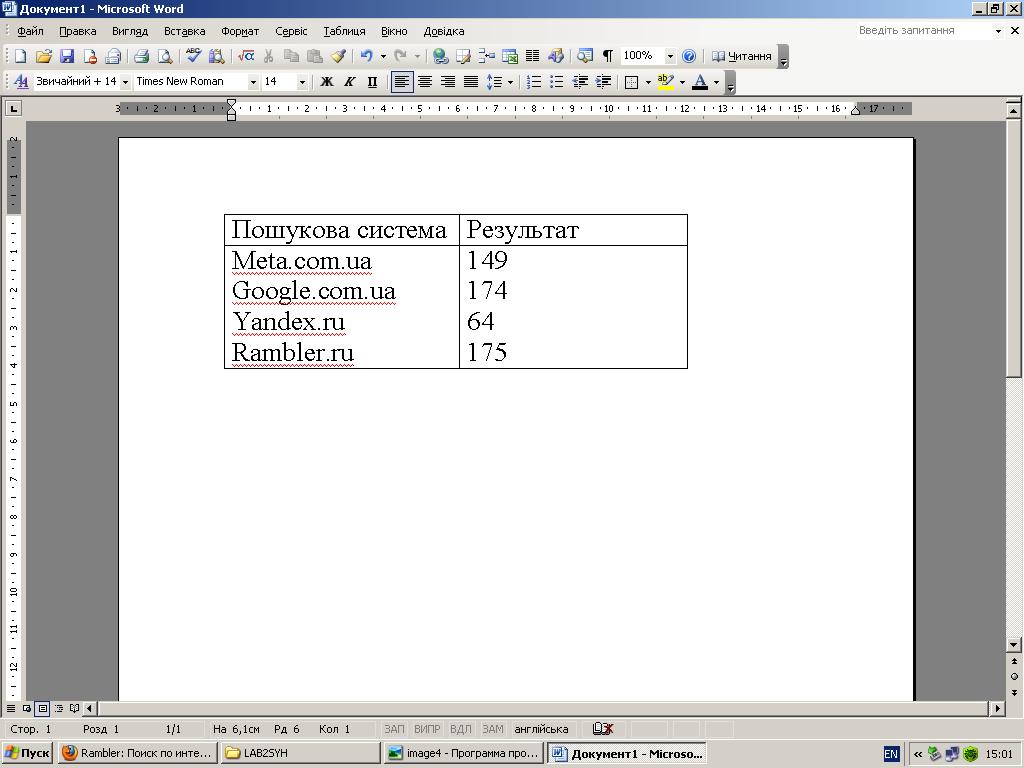
Task: Create a new blank document
Action: (x=20, y=56)
